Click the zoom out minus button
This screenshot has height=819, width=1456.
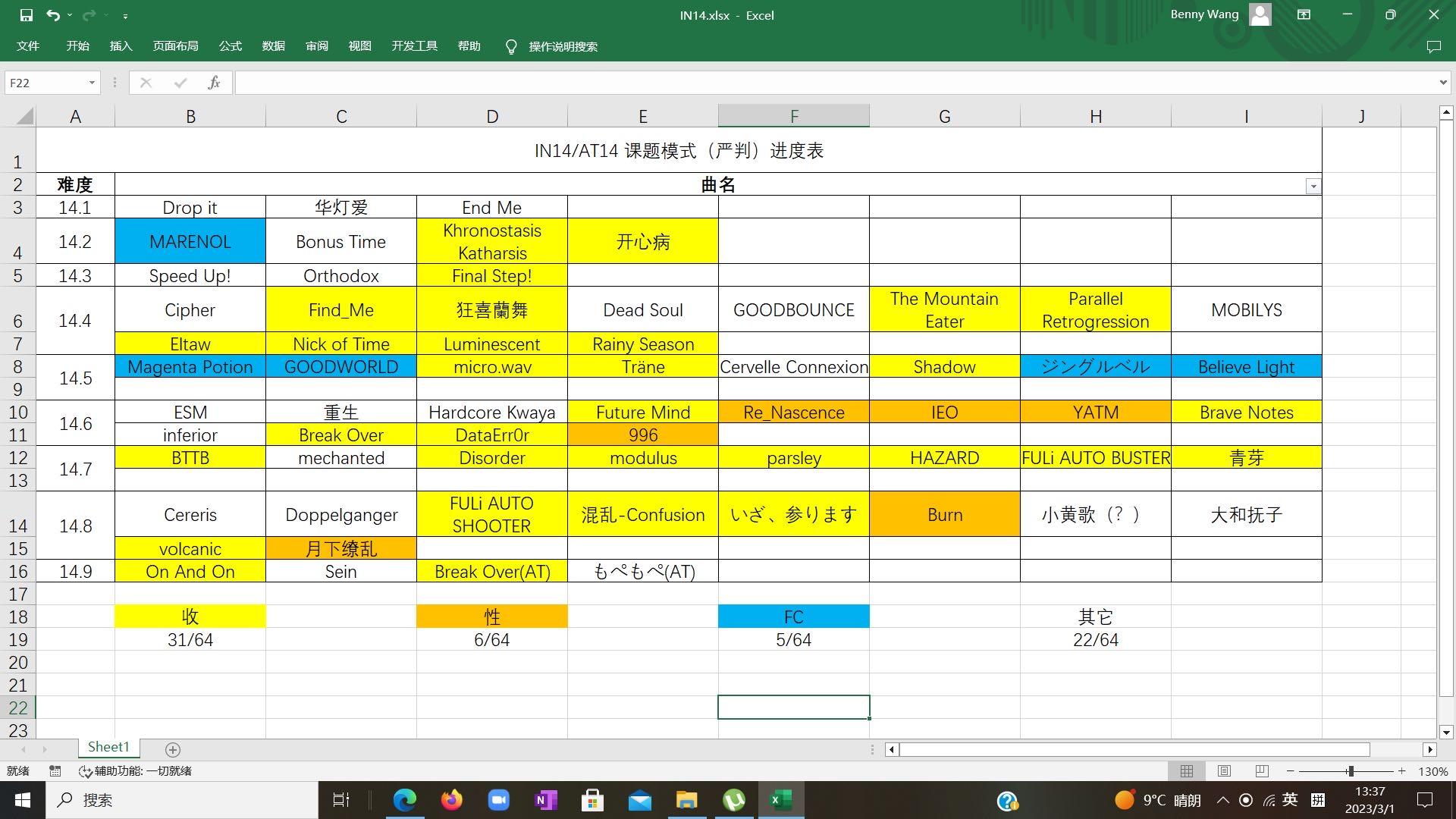point(1290,771)
